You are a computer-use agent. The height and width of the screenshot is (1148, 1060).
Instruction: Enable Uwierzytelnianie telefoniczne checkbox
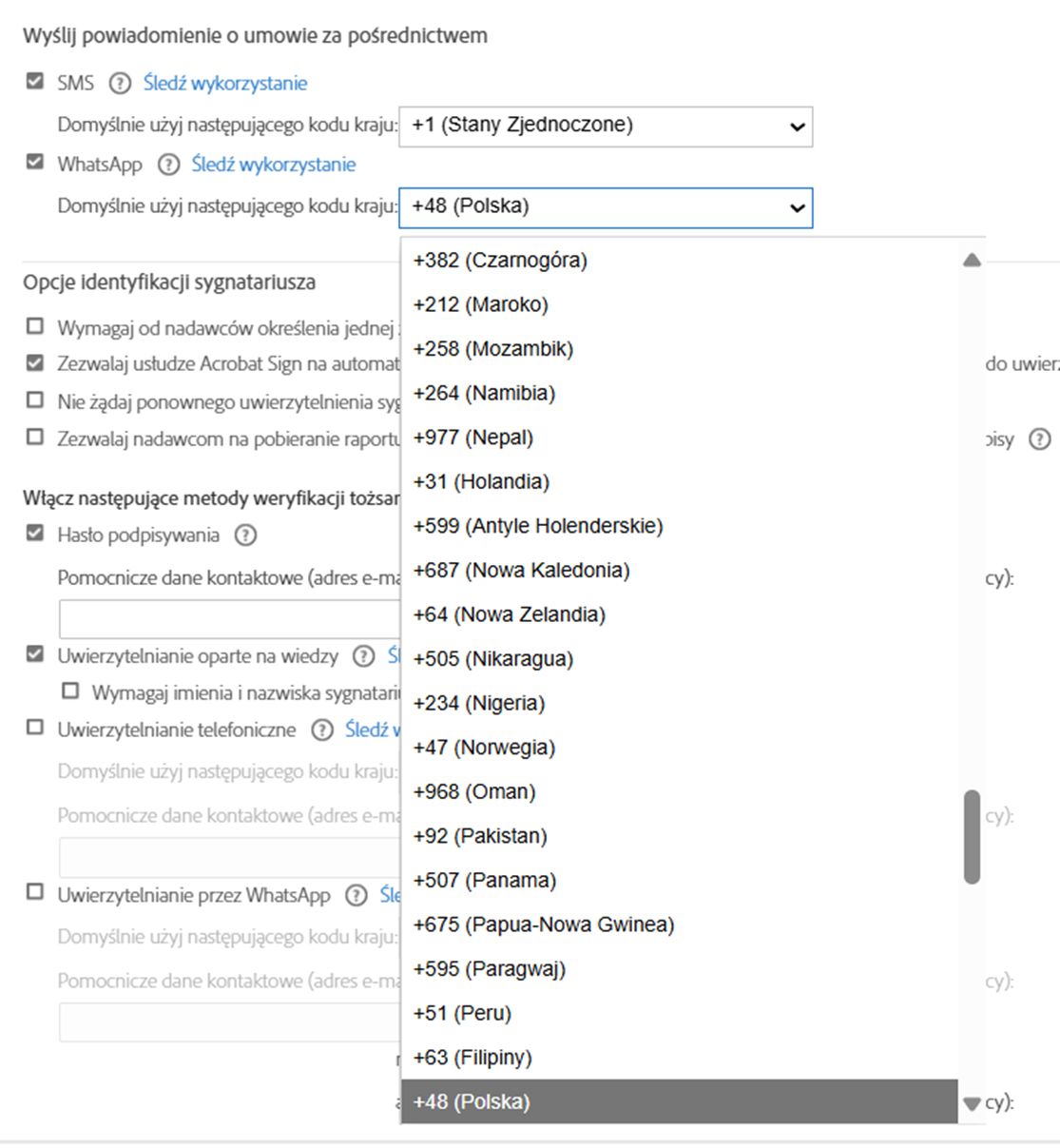click(x=35, y=728)
